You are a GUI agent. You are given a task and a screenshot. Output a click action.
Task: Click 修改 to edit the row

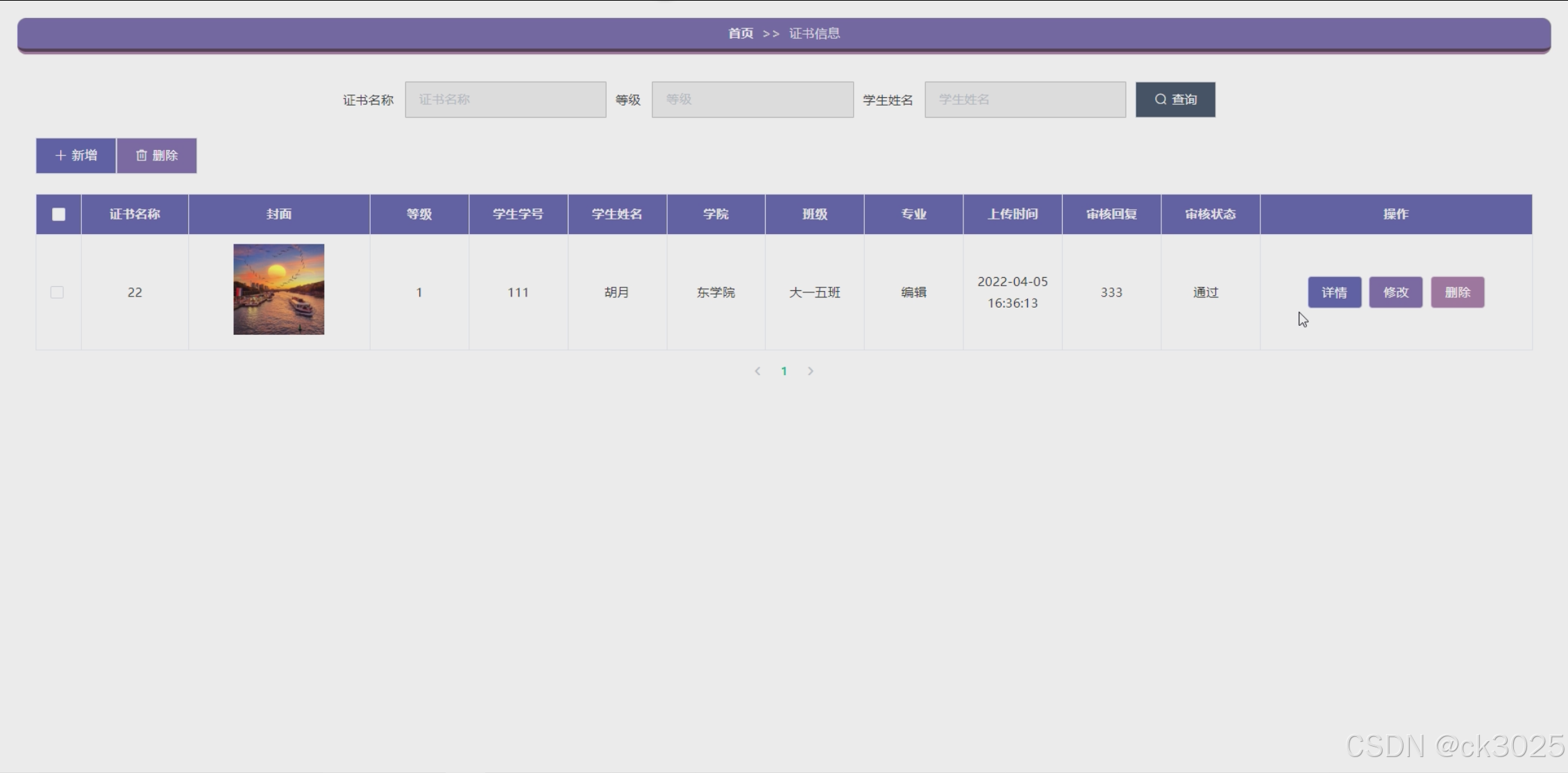tap(1395, 292)
